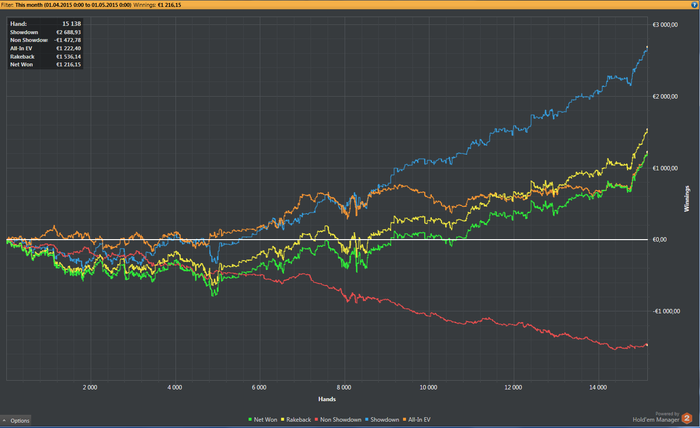
Task: Click the 4 000 hands x-axis label
Action: pyautogui.click(x=175, y=387)
